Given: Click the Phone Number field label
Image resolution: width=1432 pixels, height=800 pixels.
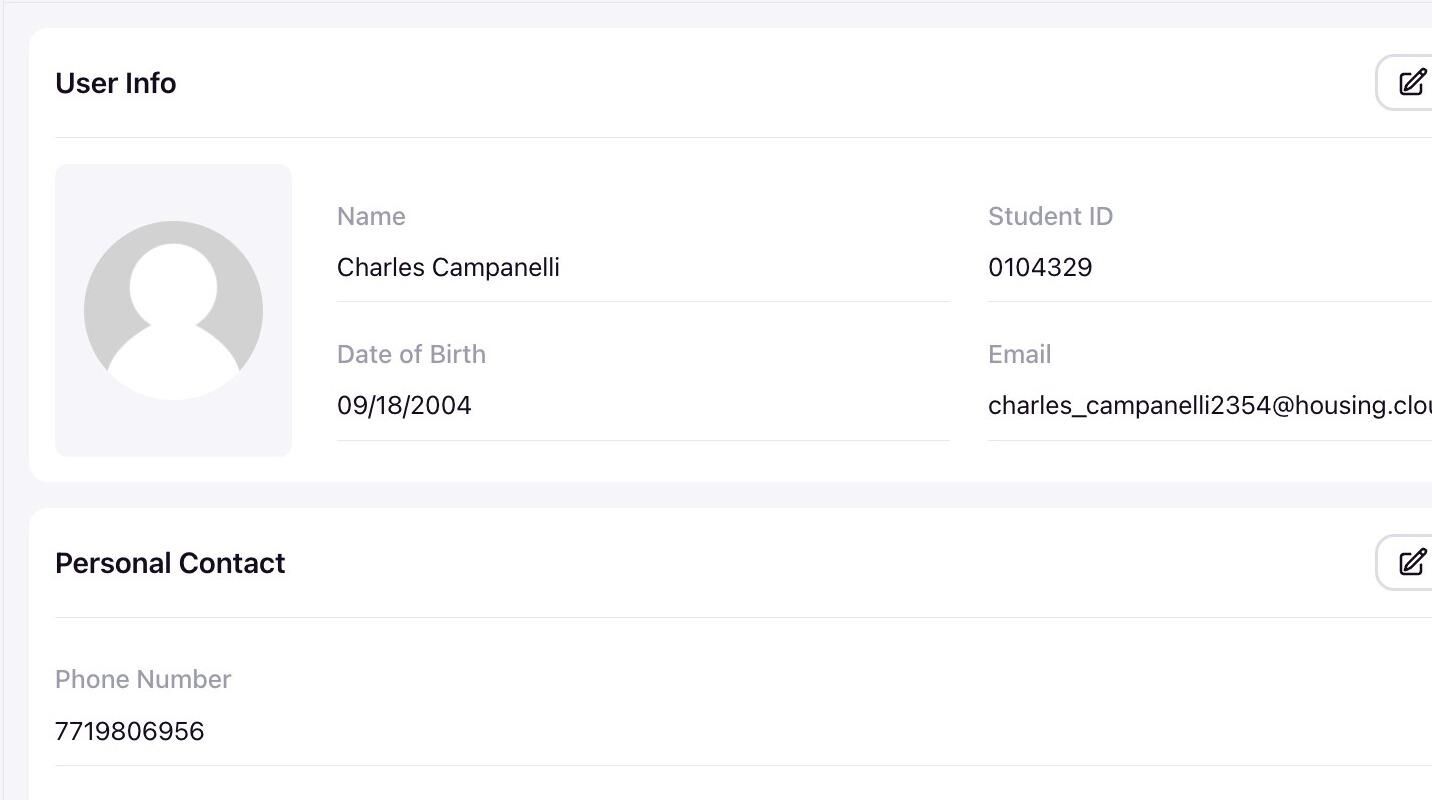Looking at the screenshot, I should coord(143,679).
